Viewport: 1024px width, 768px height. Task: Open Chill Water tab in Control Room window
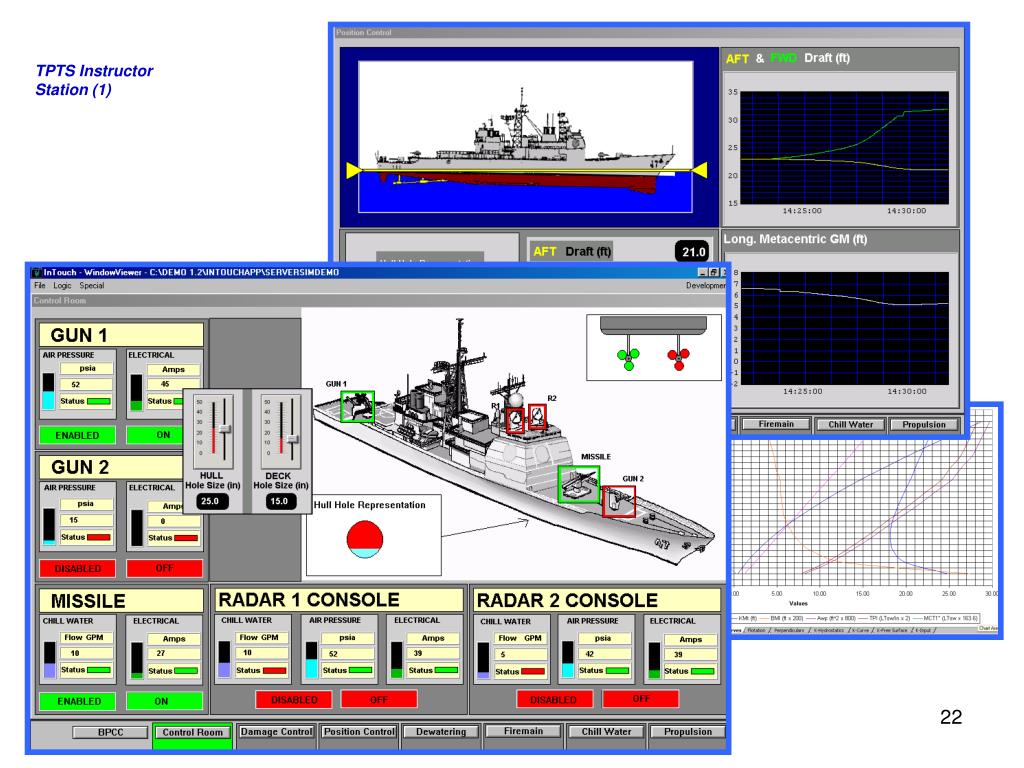point(606,732)
